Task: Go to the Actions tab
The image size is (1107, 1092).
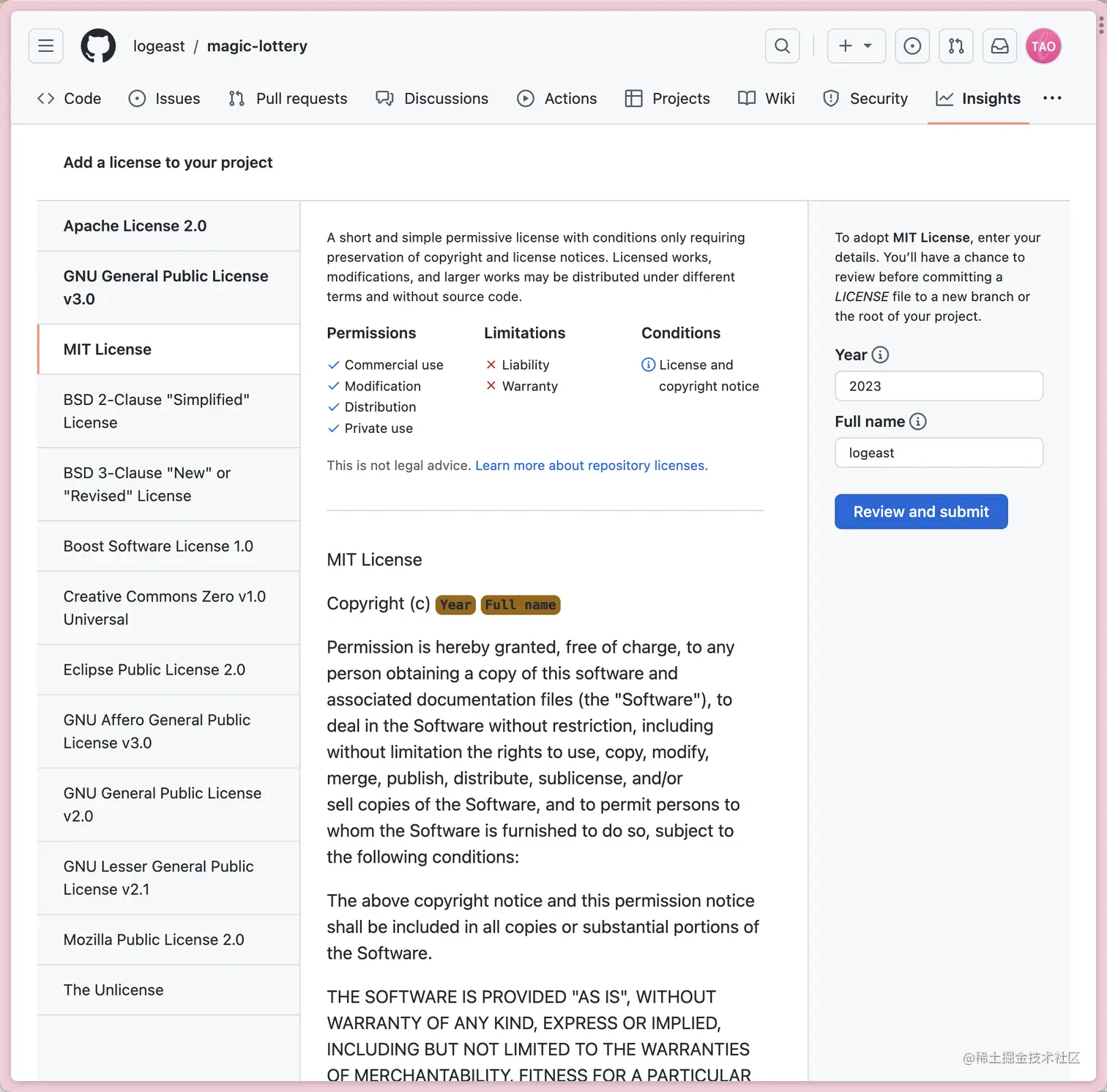Action: (x=557, y=98)
